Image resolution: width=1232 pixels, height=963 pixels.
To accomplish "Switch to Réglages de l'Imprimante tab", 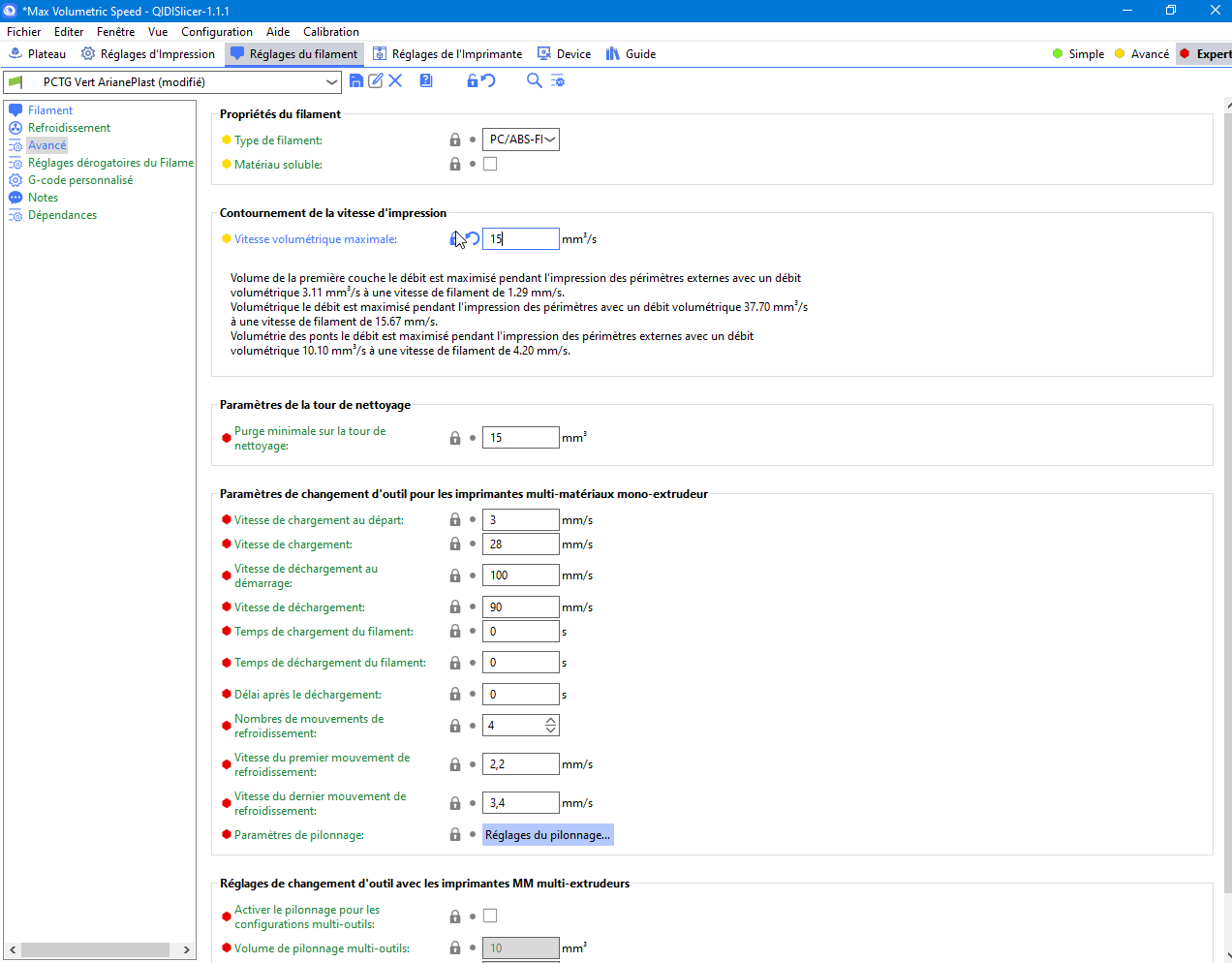I will click(x=447, y=54).
